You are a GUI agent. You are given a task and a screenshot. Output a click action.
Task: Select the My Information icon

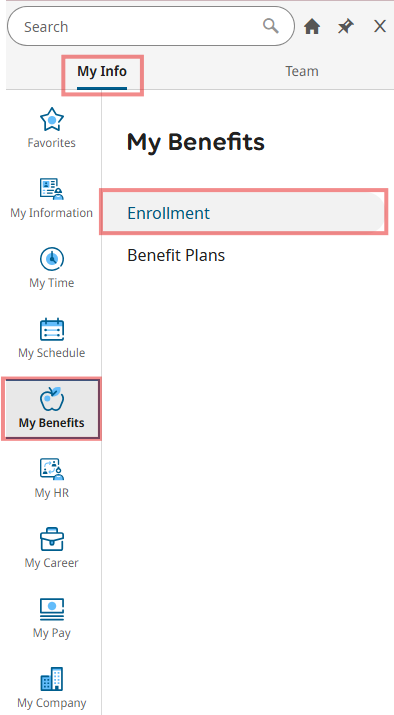click(52, 189)
